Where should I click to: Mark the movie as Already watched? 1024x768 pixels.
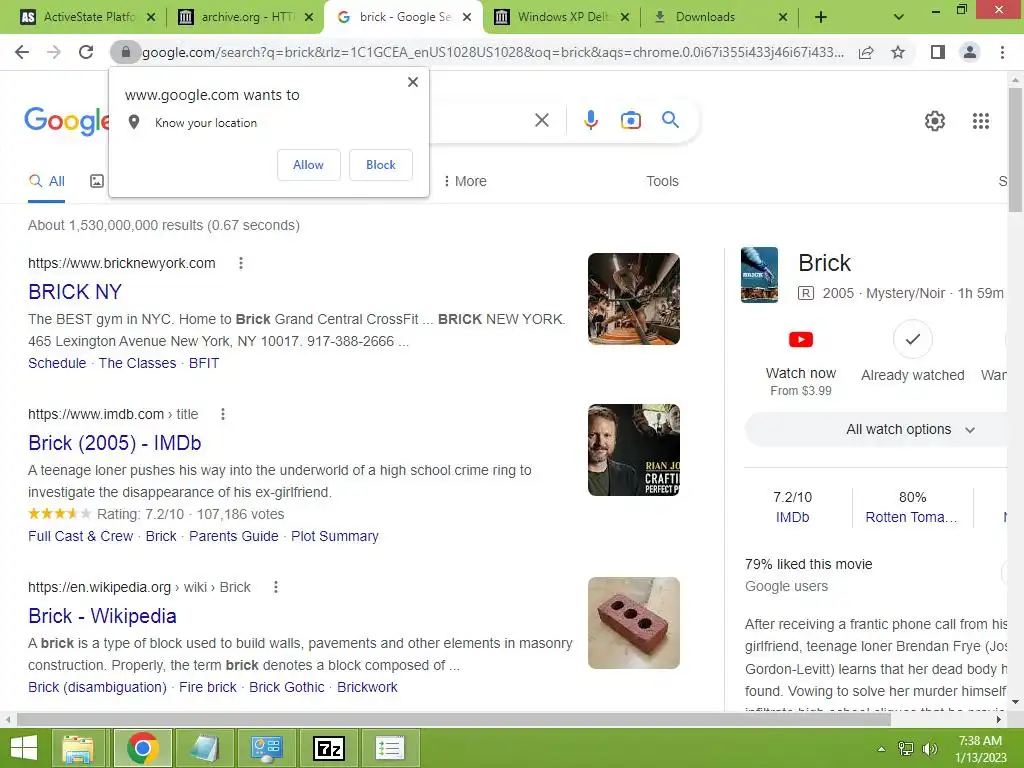(912, 339)
